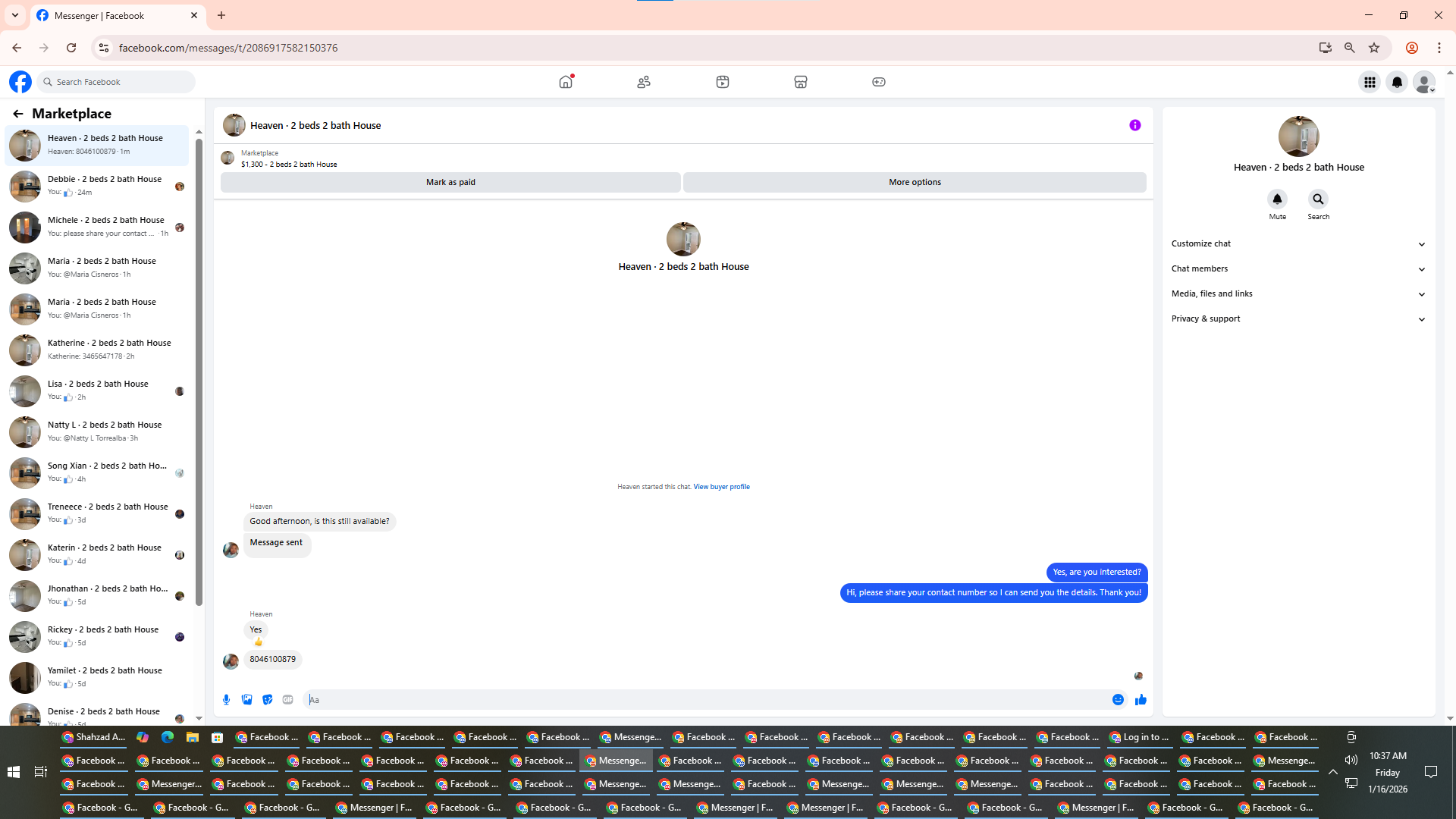Open Facebook notifications bell
The height and width of the screenshot is (819, 1456).
[x=1397, y=82]
